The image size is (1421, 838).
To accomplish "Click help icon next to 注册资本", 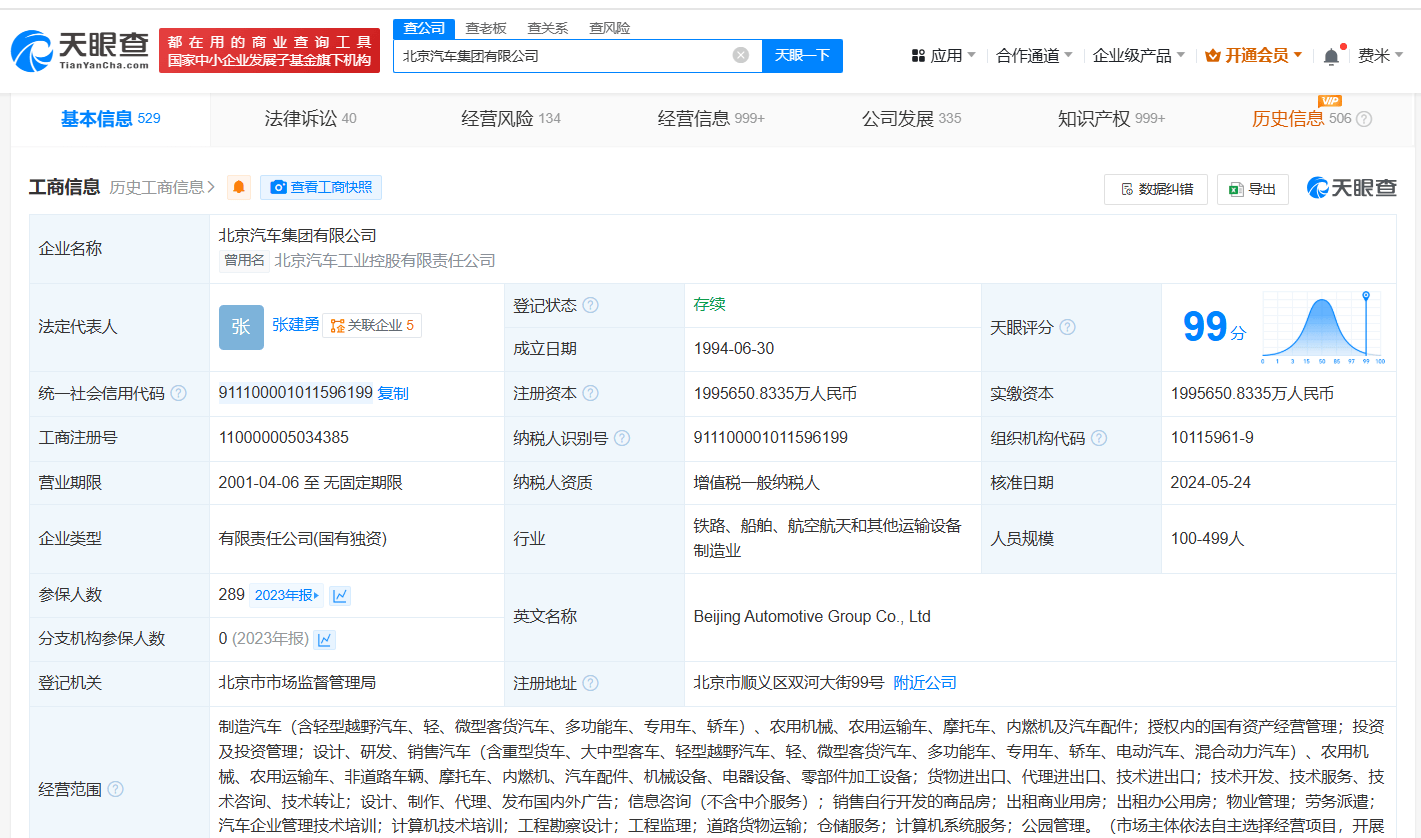I will (x=590, y=393).
